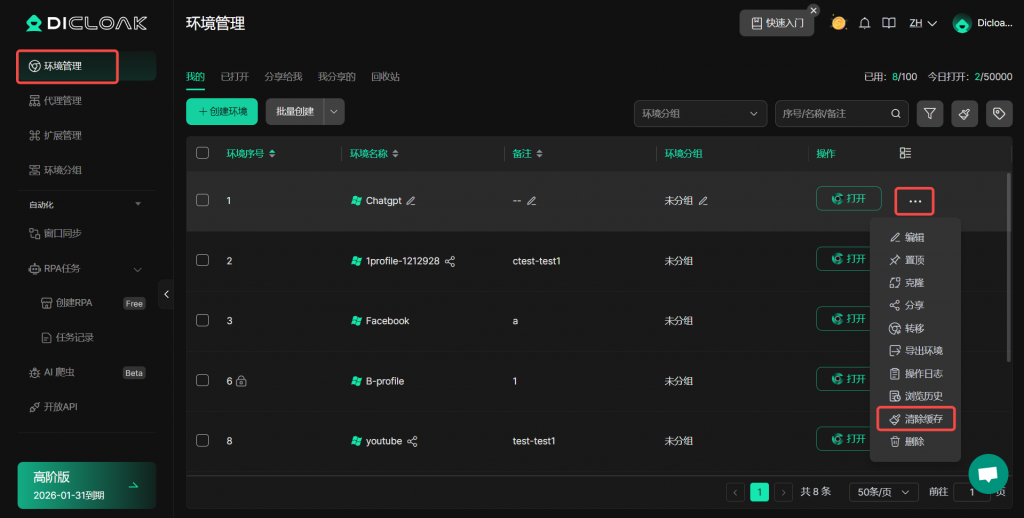Click share icon beside 1profile-1212928
The height and width of the screenshot is (518, 1024).
coord(450,261)
